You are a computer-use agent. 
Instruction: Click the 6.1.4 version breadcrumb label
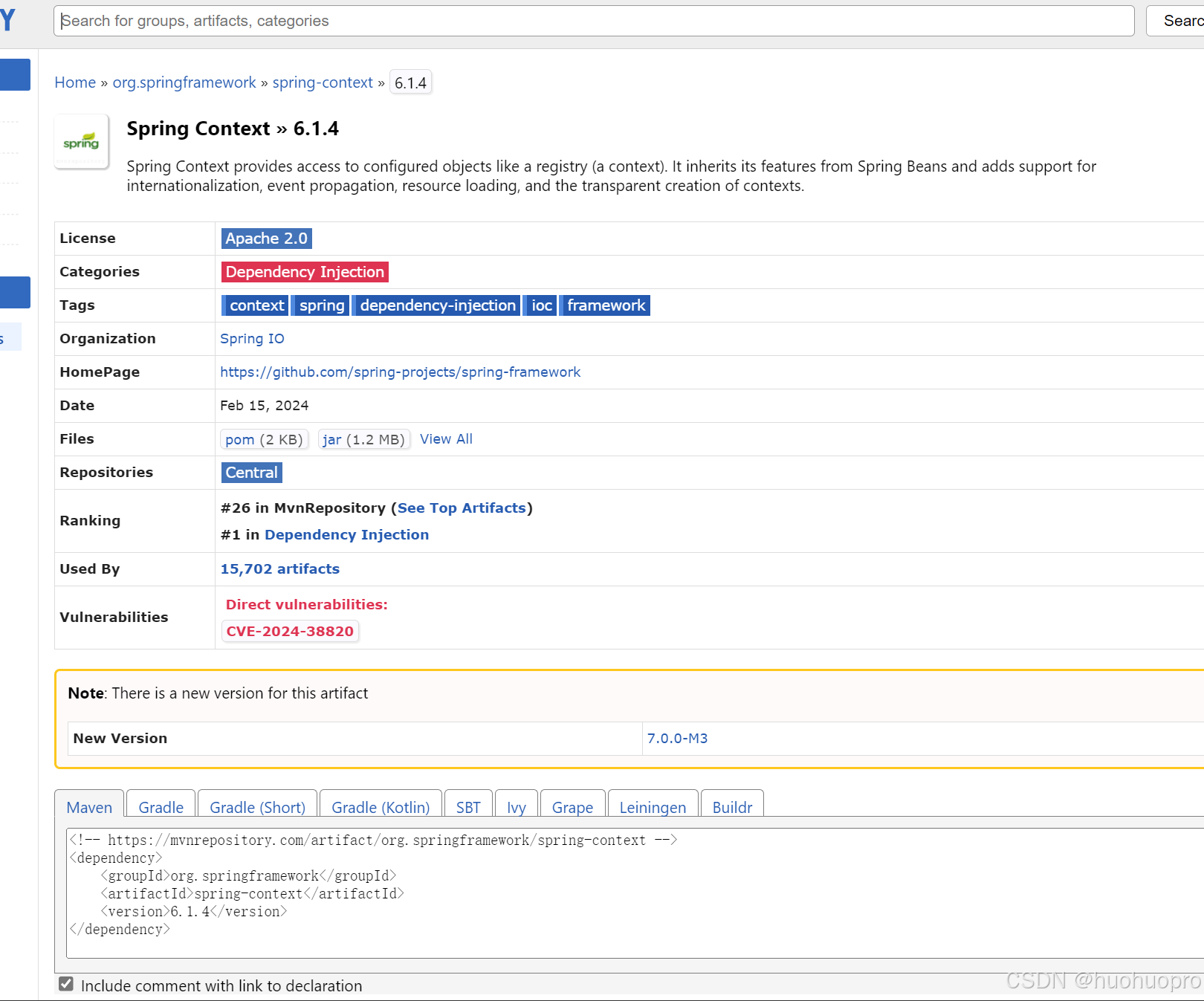tap(411, 82)
